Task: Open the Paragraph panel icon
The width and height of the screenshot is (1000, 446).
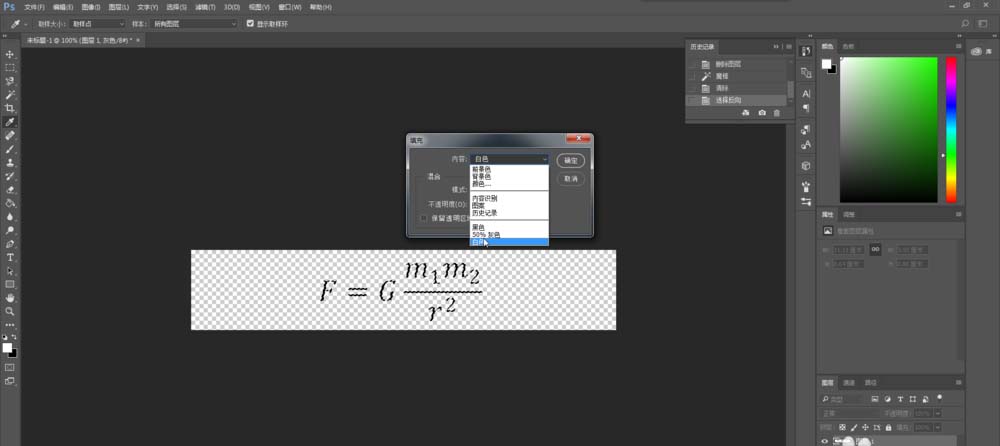Action: (x=806, y=108)
